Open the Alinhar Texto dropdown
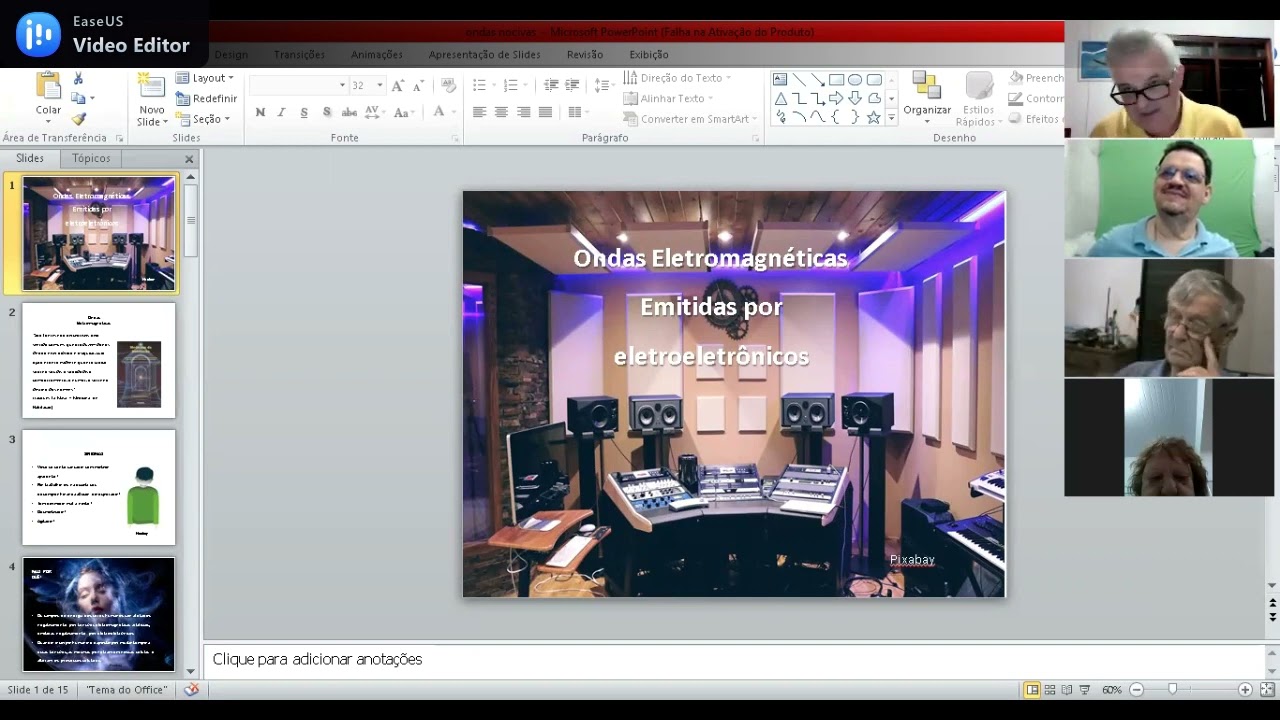 click(x=668, y=98)
